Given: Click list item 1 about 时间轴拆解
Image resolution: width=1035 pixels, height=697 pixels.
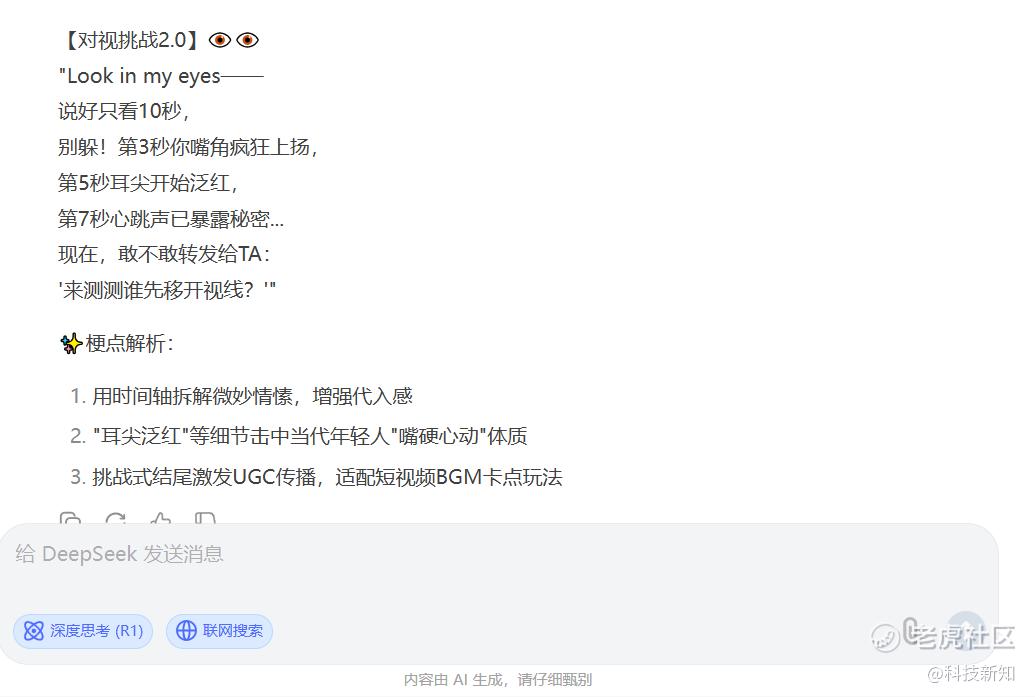Looking at the screenshot, I should tap(242, 396).
